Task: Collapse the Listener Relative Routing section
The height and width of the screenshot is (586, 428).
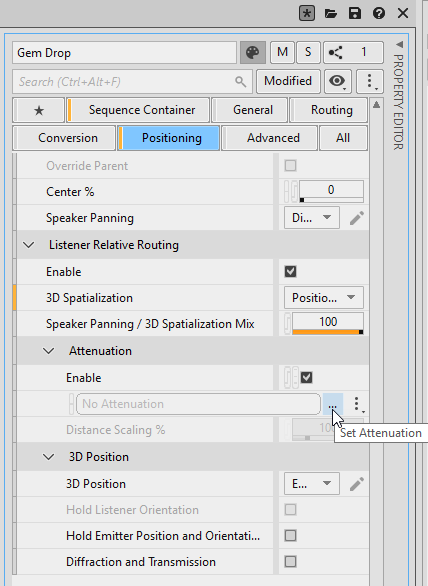Action: (x=29, y=245)
